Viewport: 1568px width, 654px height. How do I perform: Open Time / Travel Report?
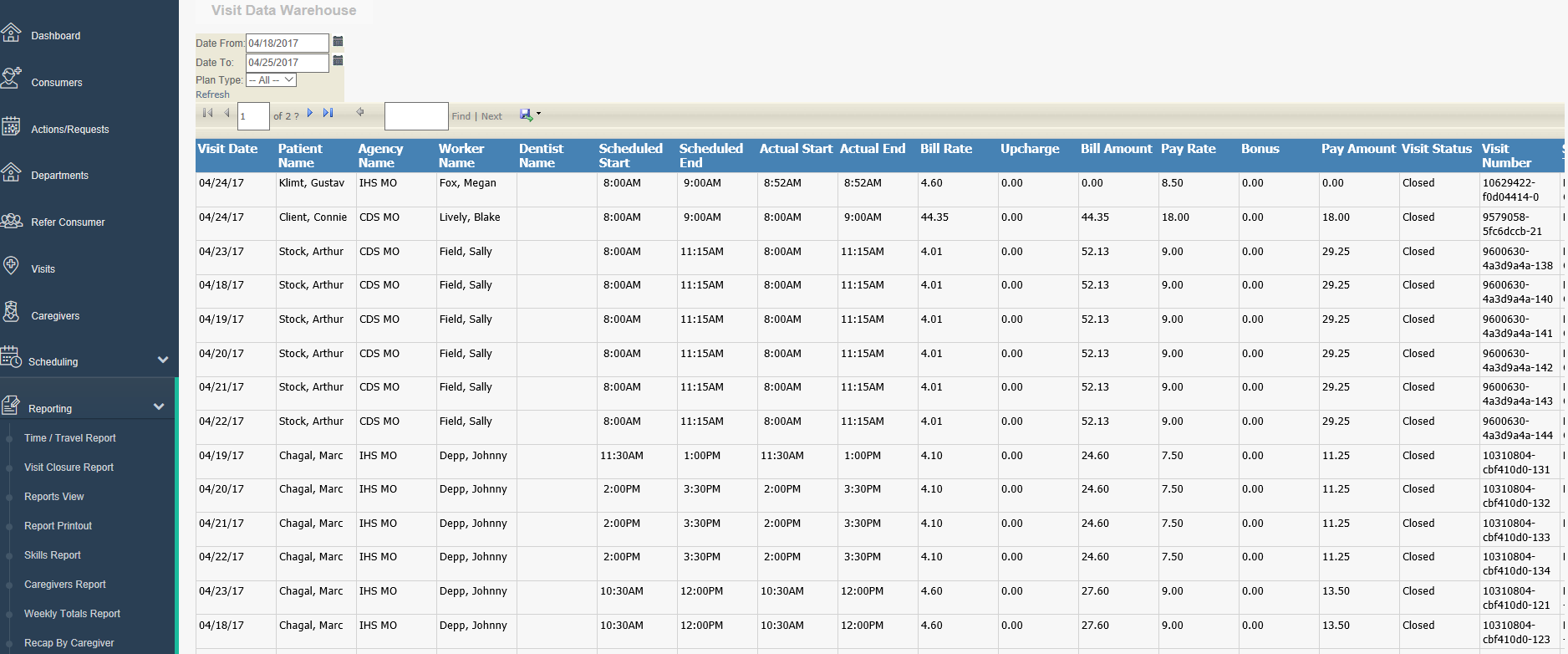point(70,438)
